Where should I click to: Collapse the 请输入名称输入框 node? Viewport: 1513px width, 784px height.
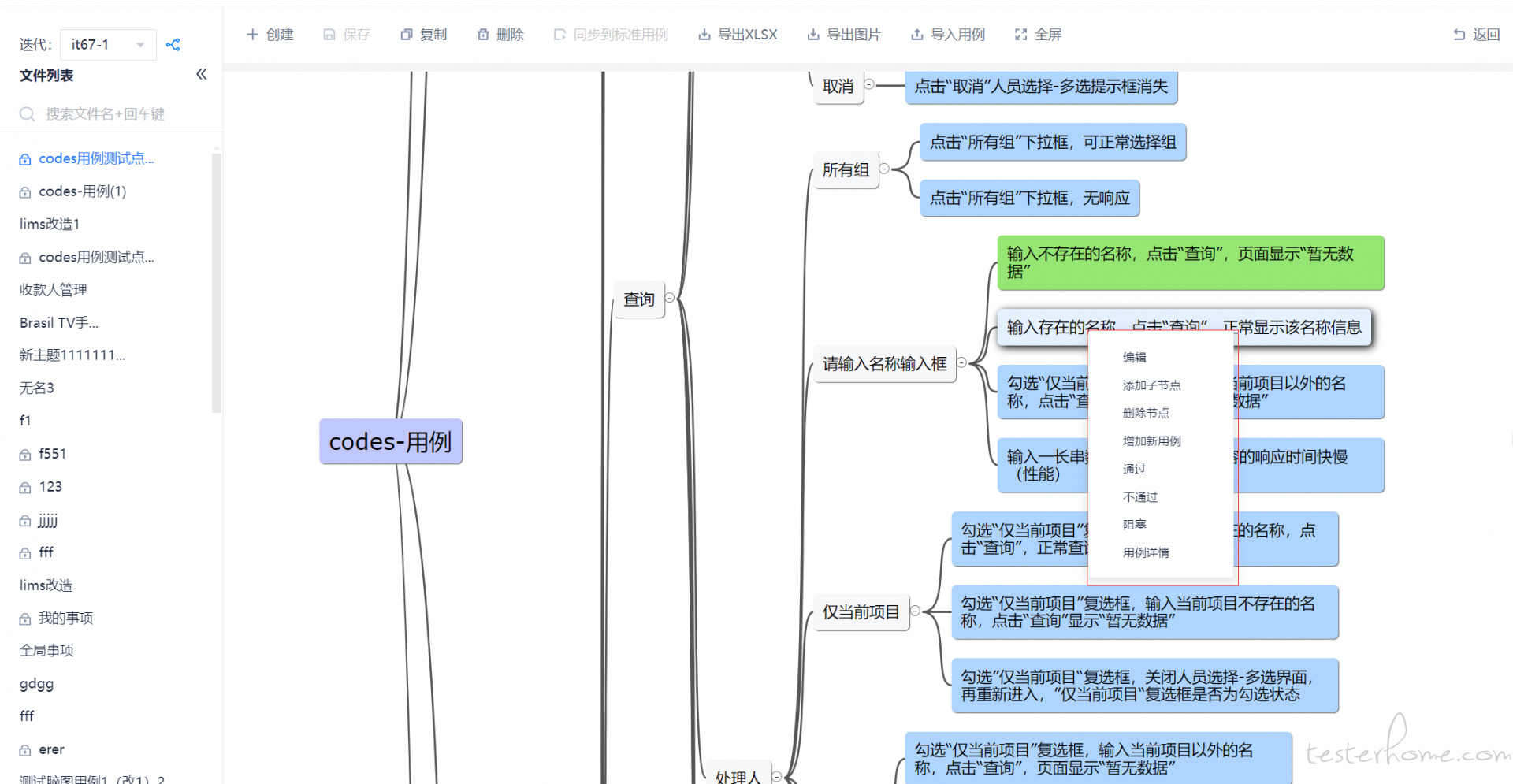[961, 362]
